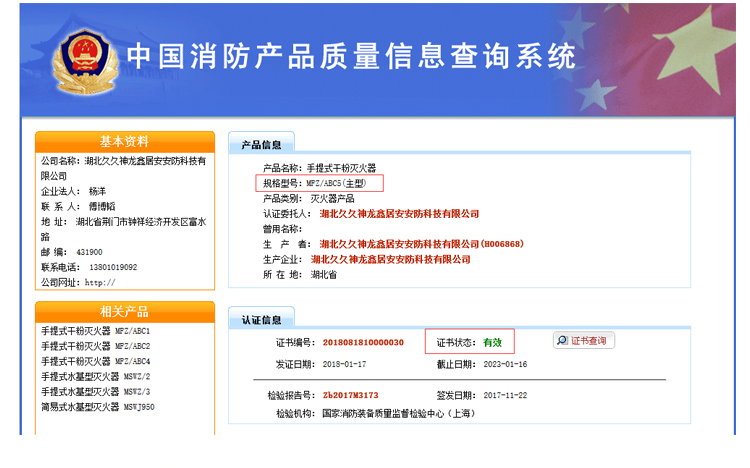The height and width of the screenshot is (468, 750).
Task: Click the police badge emblem in the header
Action: click(x=86, y=61)
